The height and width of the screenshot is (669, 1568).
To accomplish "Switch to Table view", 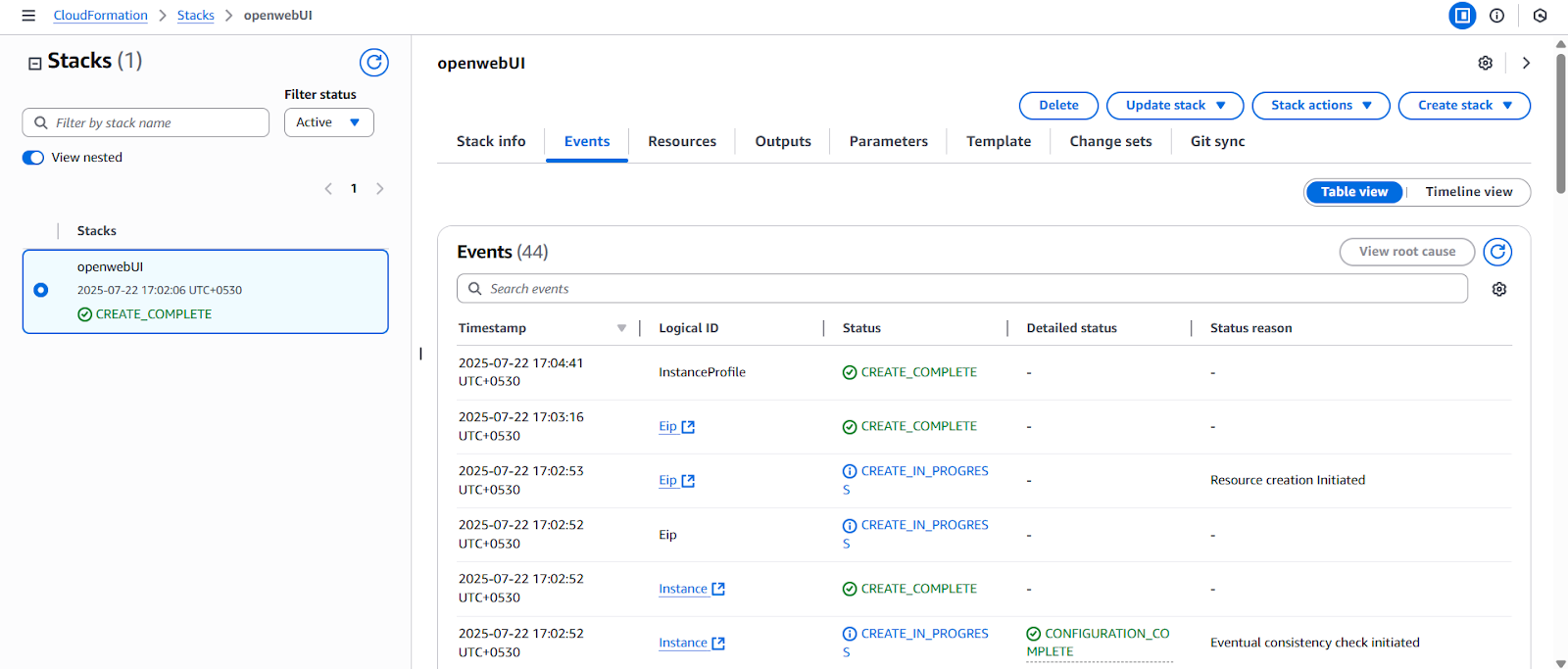I will point(1354,192).
